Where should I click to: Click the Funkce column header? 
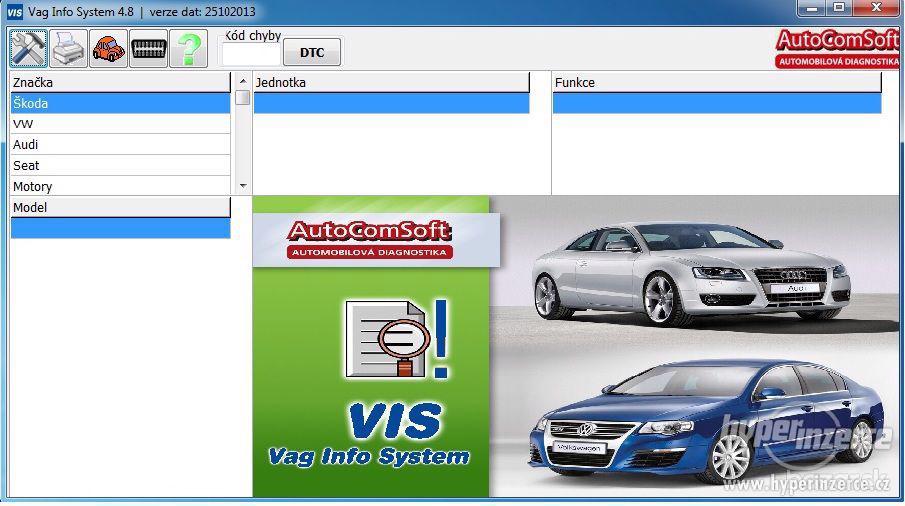click(x=717, y=83)
